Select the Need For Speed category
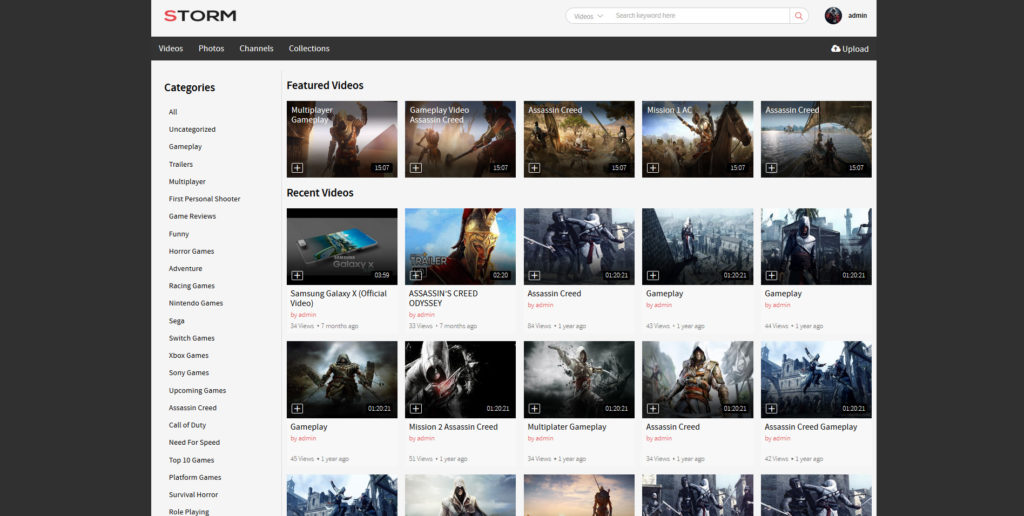 point(195,442)
